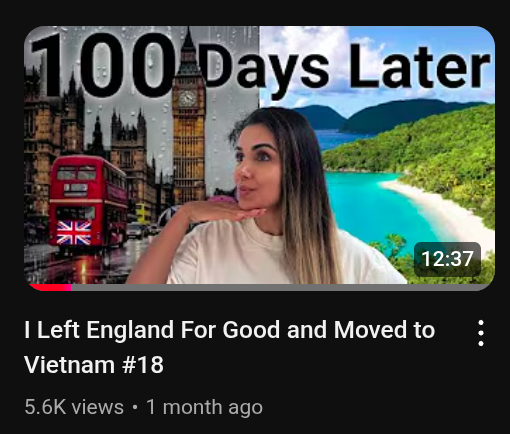Click the "Later" word in the thumbnail
The height and width of the screenshot is (434, 510).
420,67
